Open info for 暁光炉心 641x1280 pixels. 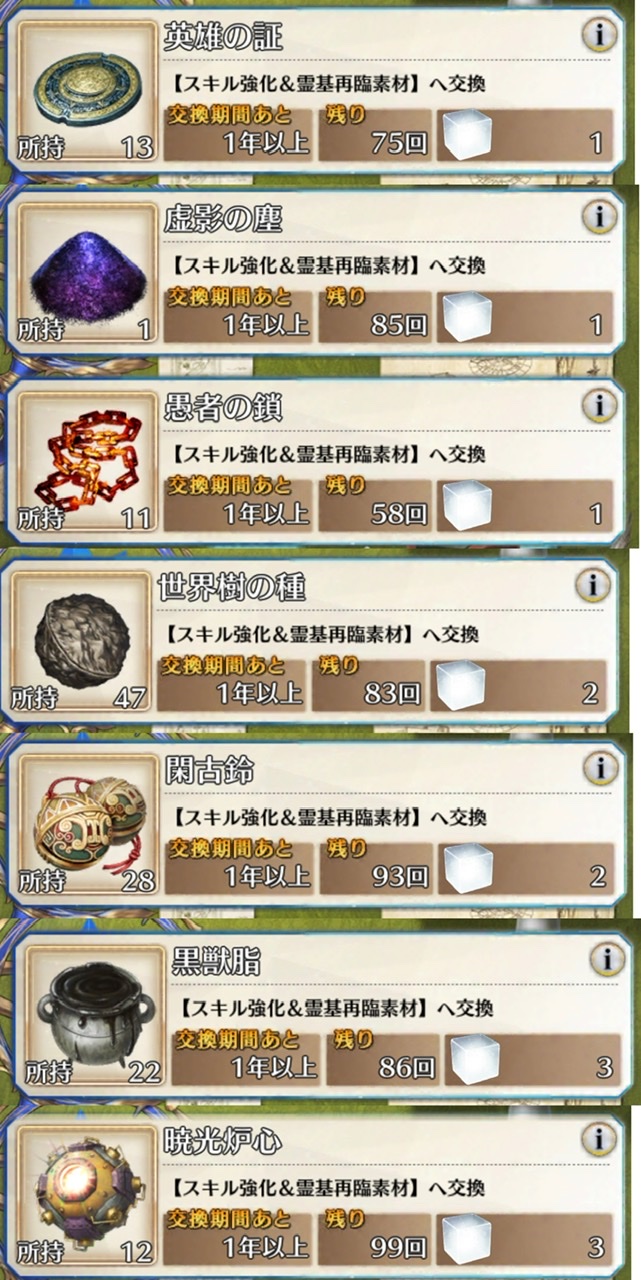point(598,1139)
